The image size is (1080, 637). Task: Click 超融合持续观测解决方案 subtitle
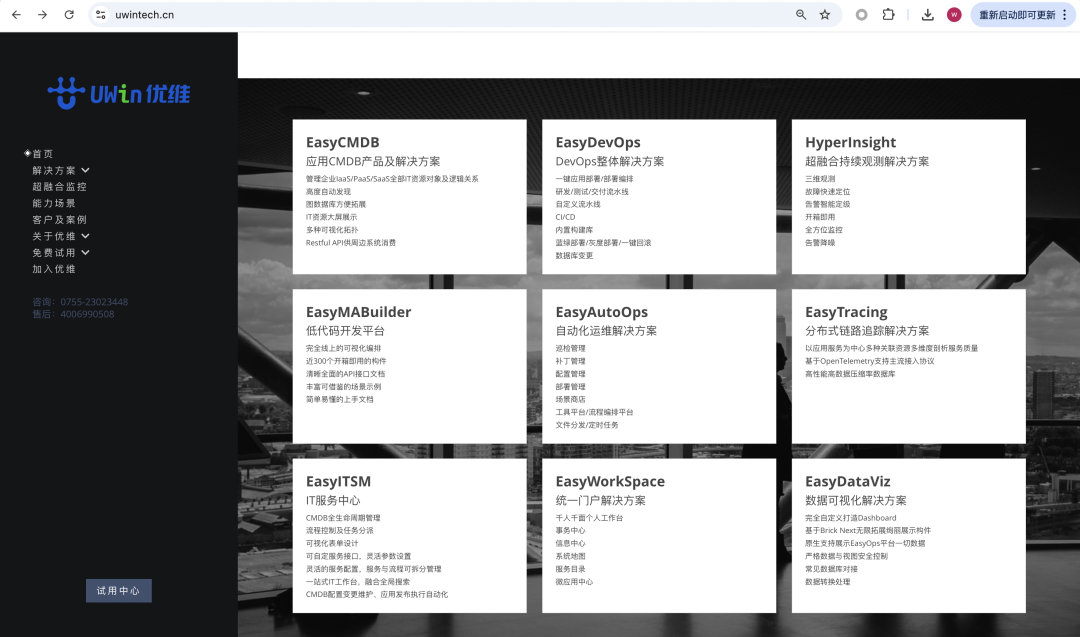coord(867,161)
